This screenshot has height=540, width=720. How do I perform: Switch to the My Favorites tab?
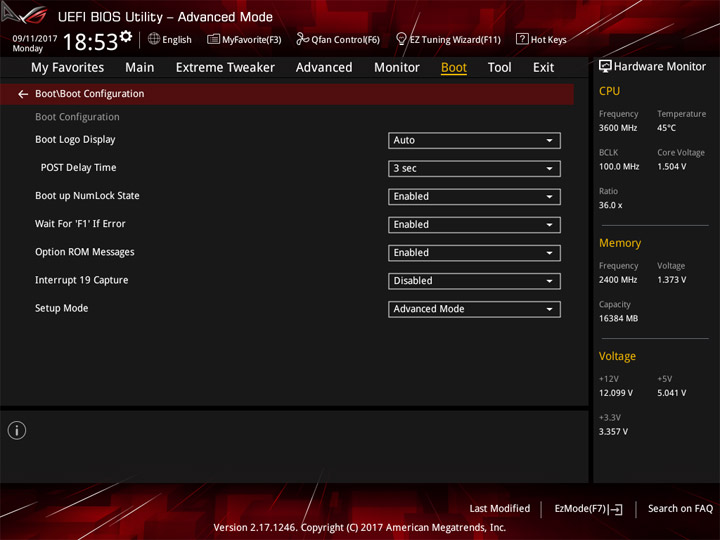pos(68,68)
